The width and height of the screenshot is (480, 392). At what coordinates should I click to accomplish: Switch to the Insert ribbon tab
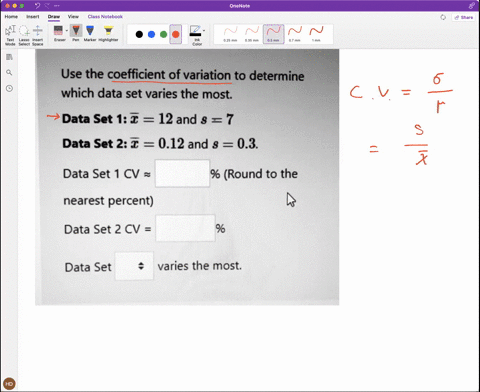pos(33,17)
